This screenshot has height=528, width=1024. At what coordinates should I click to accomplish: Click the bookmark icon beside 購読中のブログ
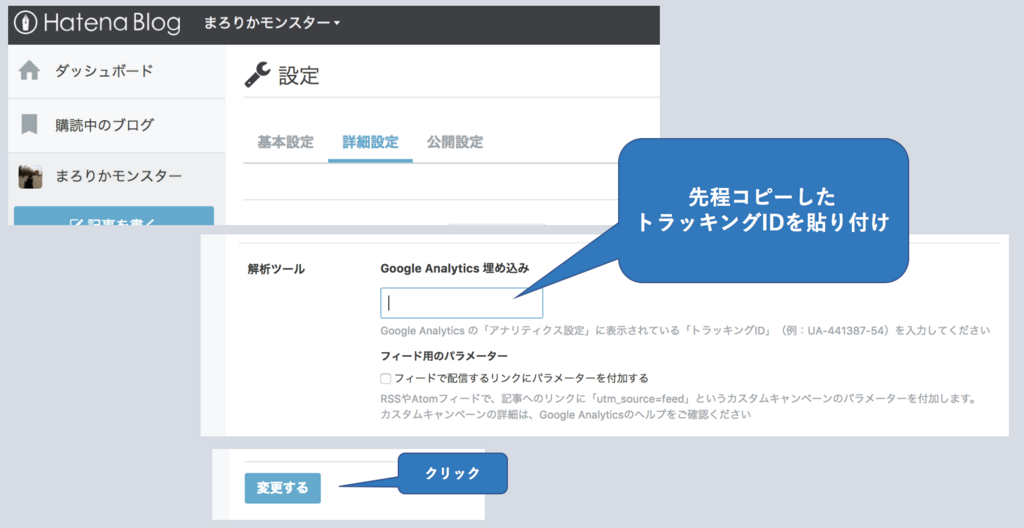(29, 124)
